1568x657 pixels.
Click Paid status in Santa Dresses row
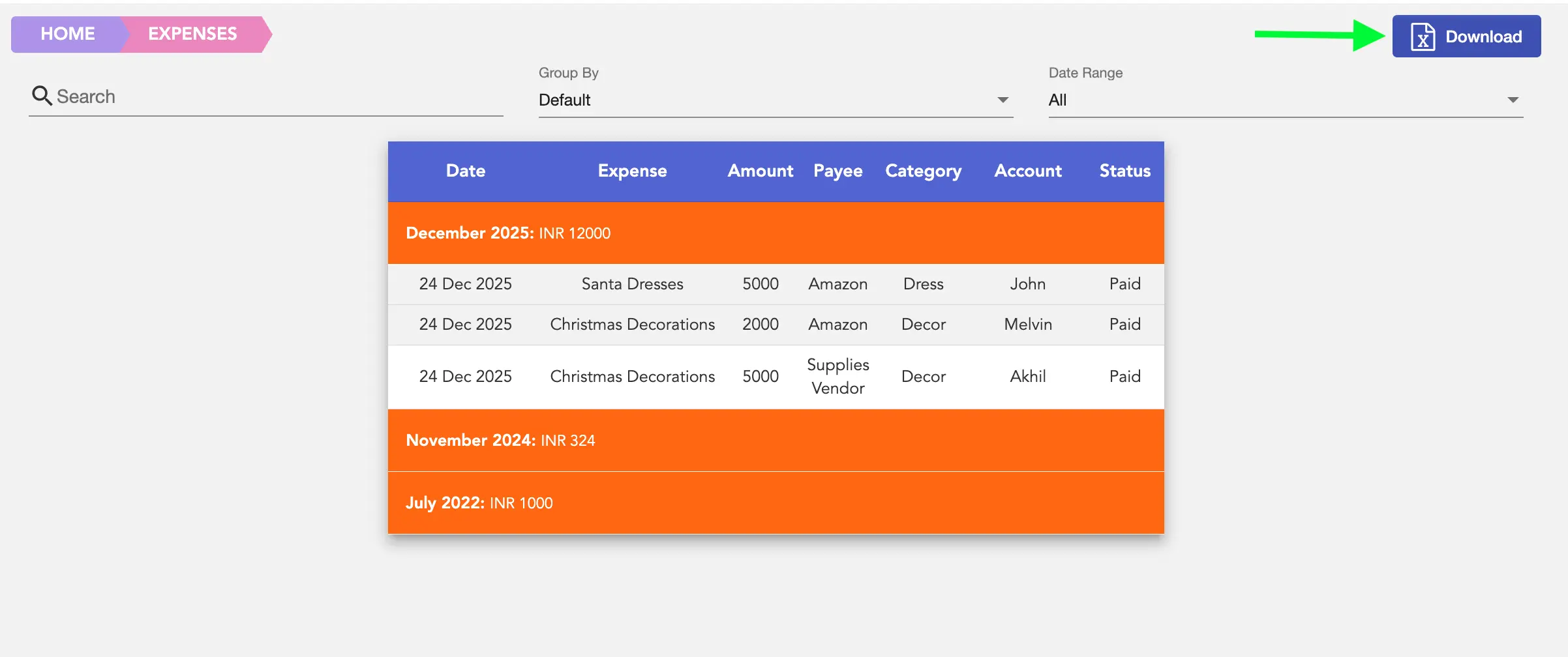pos(1125,284)
